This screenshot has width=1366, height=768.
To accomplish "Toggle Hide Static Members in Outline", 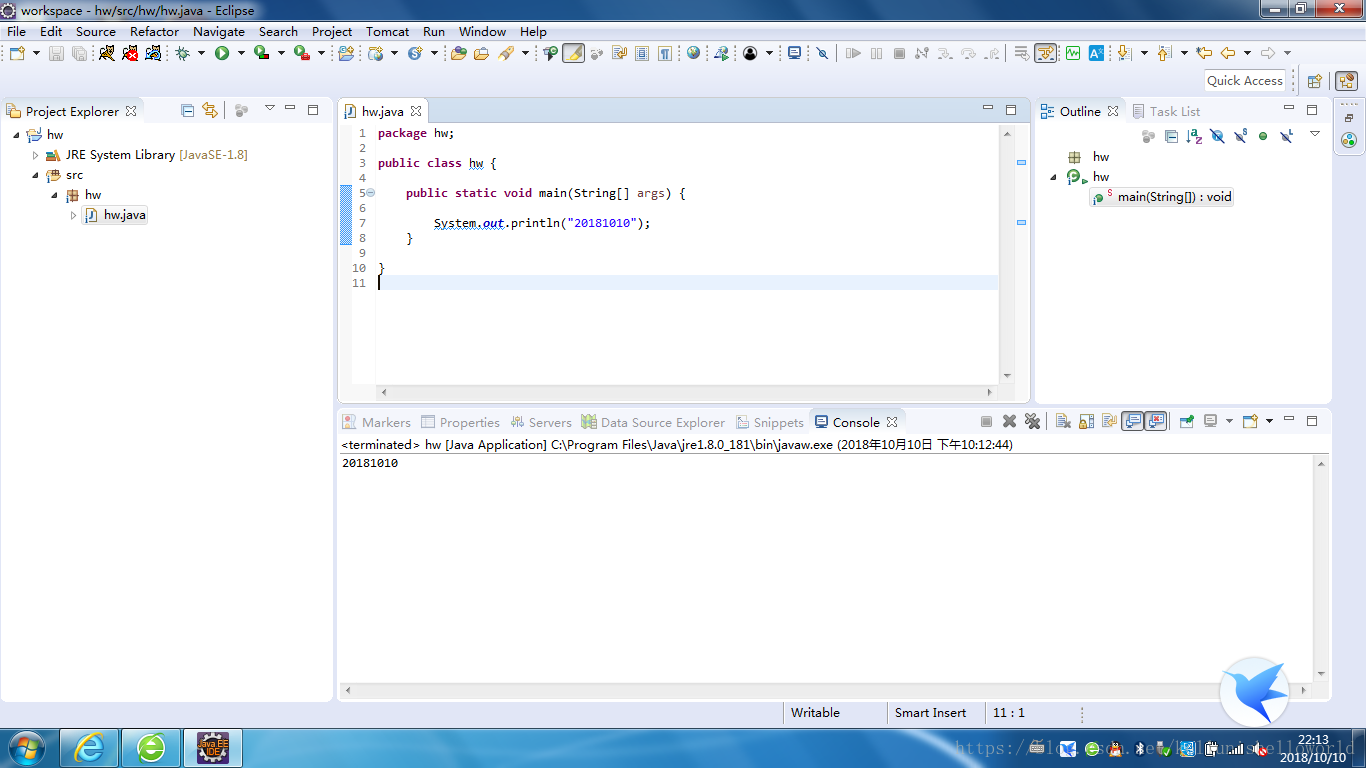I will coord(1240,136).
